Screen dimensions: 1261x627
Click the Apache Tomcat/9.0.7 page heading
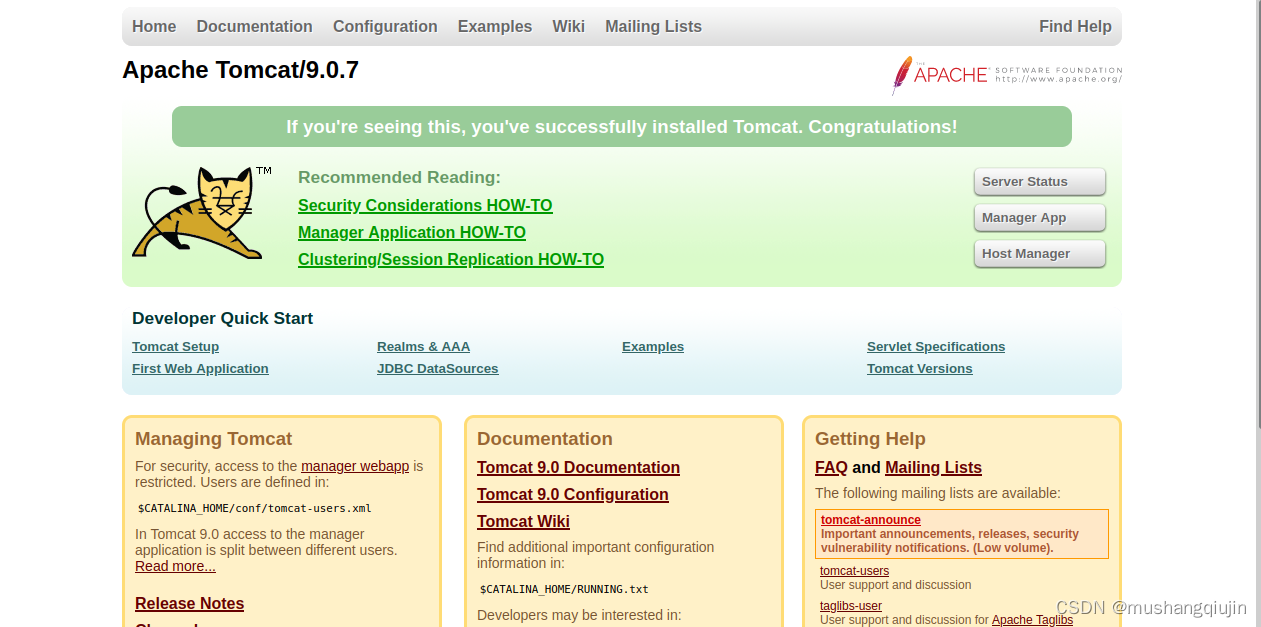tap(240, 70)
